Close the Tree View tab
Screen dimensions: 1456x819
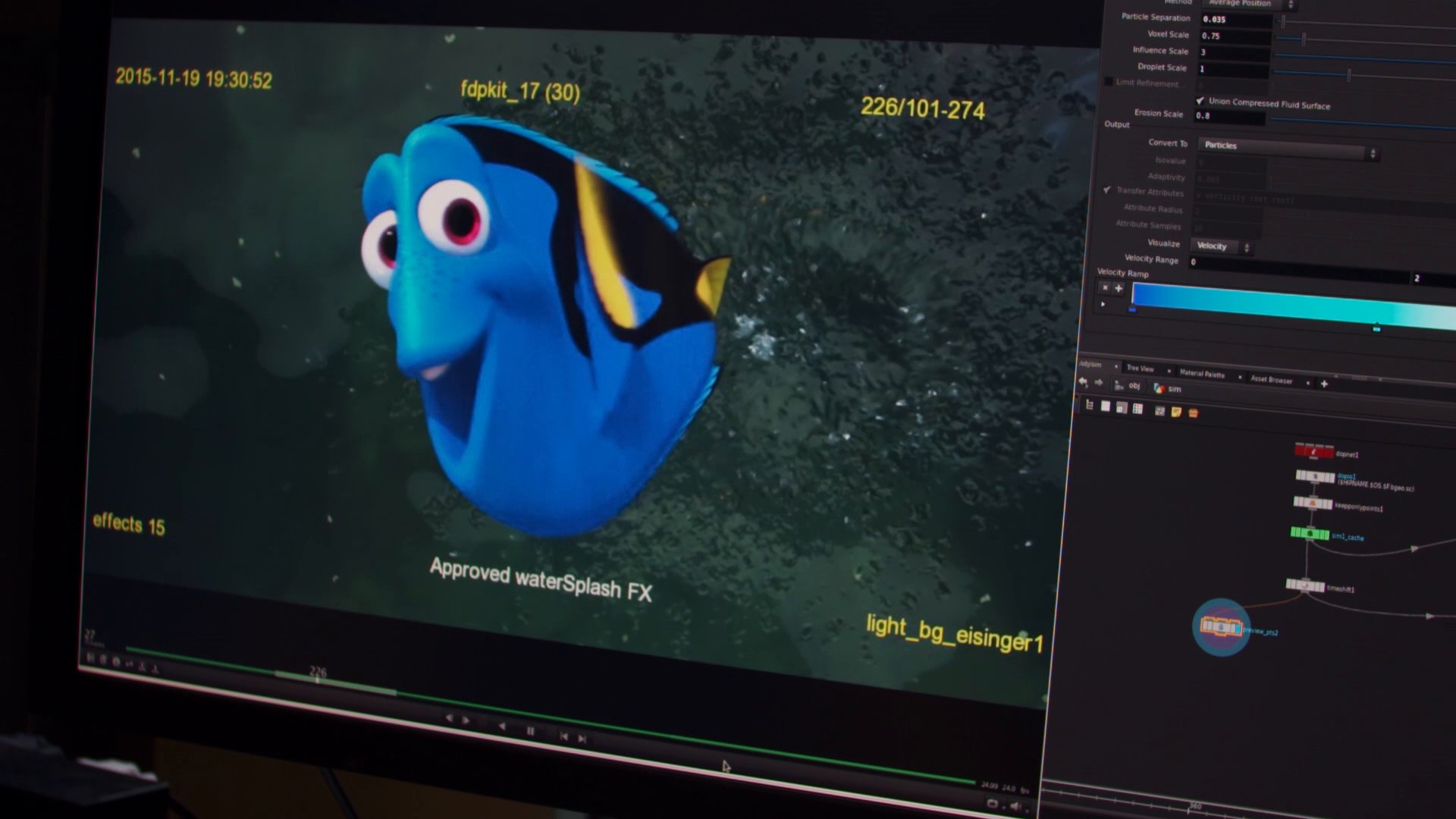coord(1169,371)
